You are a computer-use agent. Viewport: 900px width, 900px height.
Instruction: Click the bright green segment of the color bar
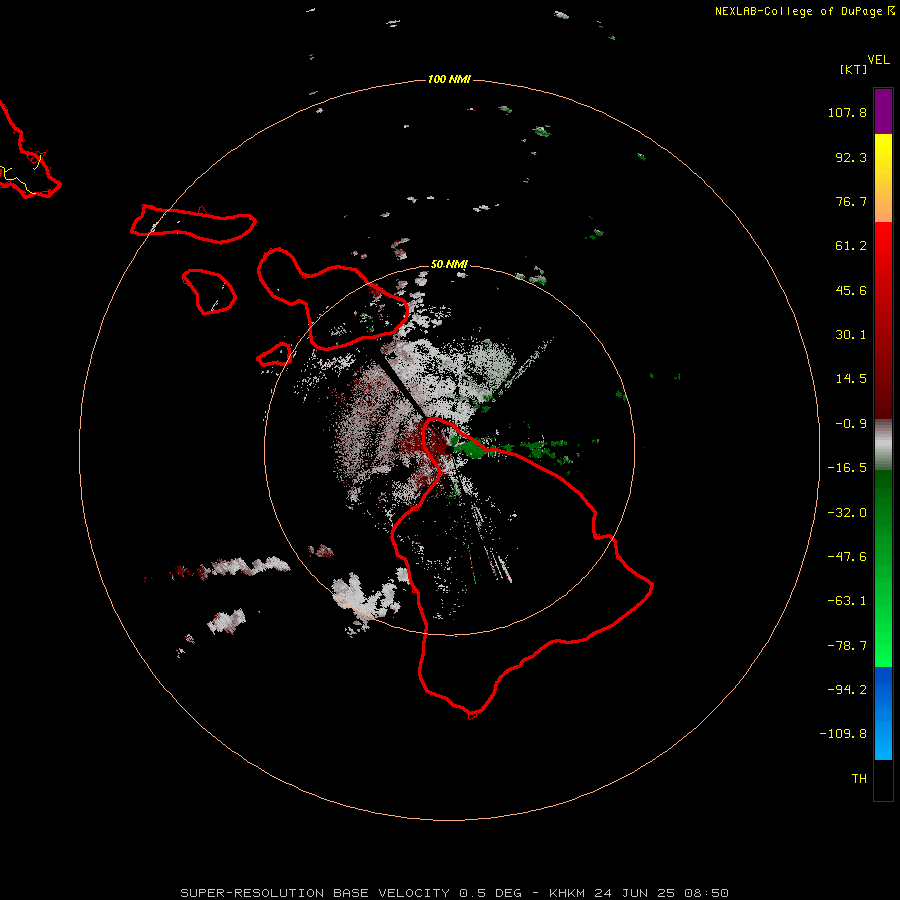pyautogui.click(x=883, y=568)
